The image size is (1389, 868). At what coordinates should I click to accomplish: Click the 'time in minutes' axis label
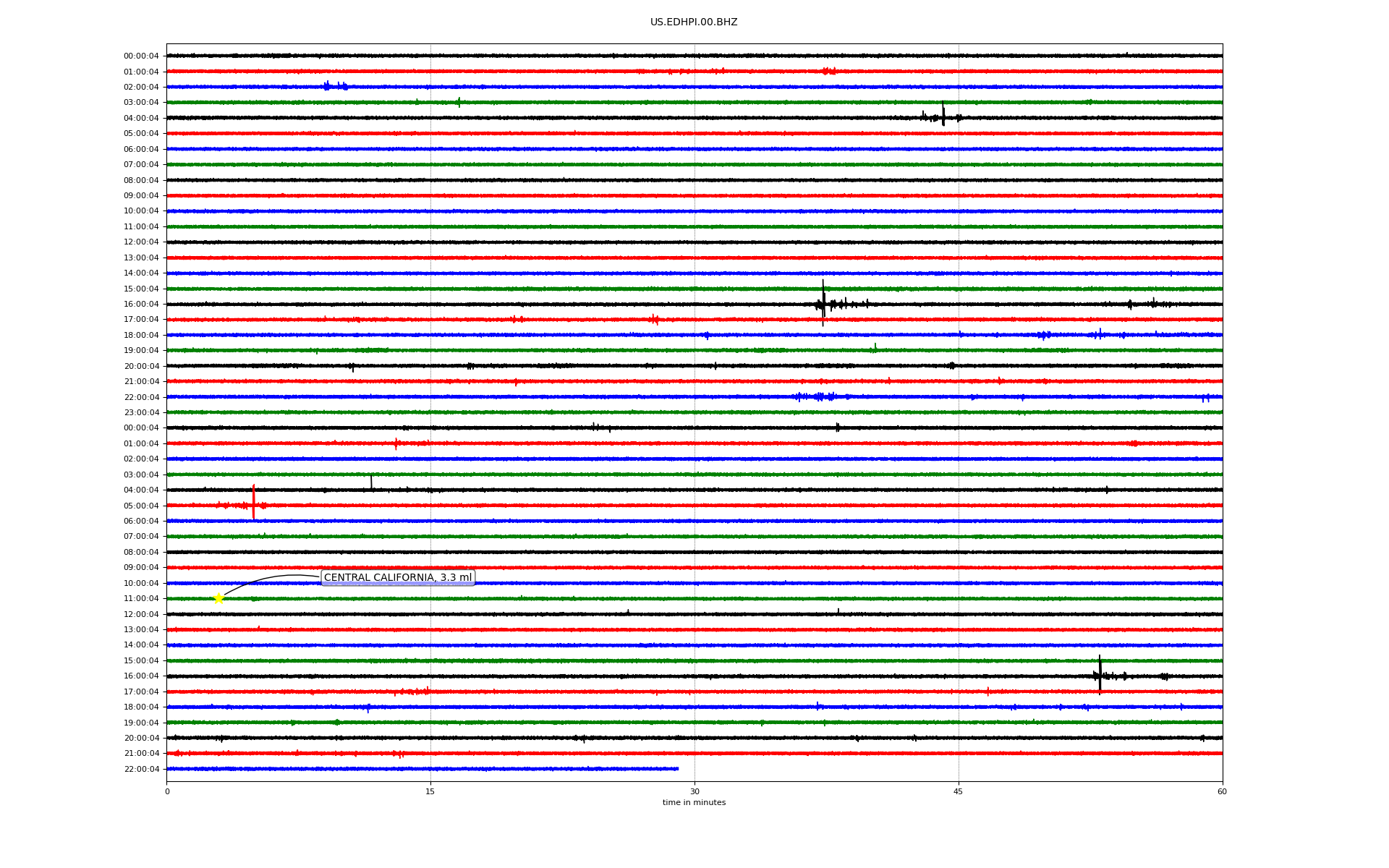coord(693,802)
